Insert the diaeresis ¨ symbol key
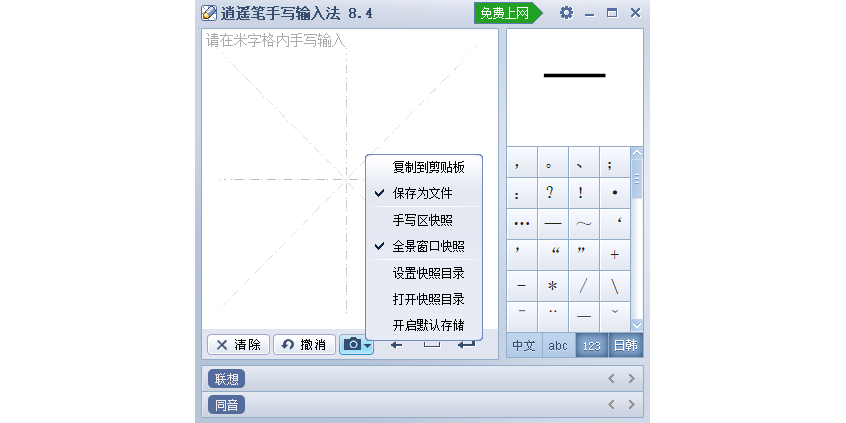 click(553, 317)
